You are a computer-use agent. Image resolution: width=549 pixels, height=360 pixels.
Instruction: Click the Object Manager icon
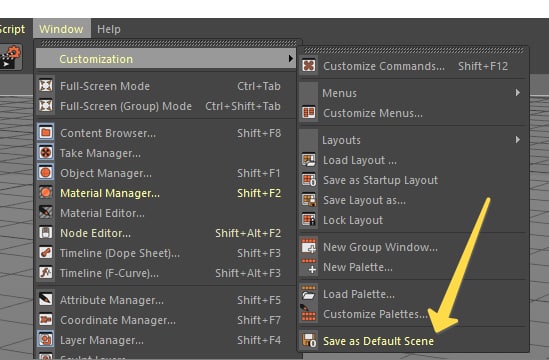tap(46, 173)
